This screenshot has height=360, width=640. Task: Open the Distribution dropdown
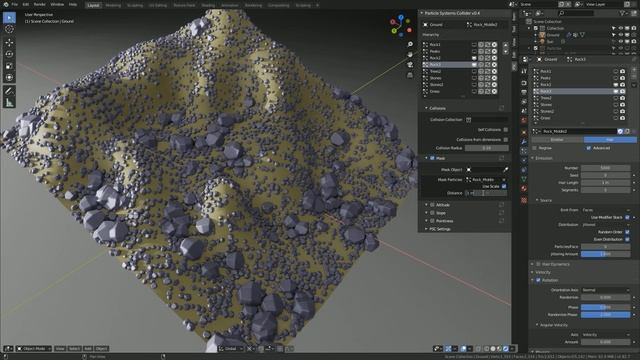[x=605, y=225]
